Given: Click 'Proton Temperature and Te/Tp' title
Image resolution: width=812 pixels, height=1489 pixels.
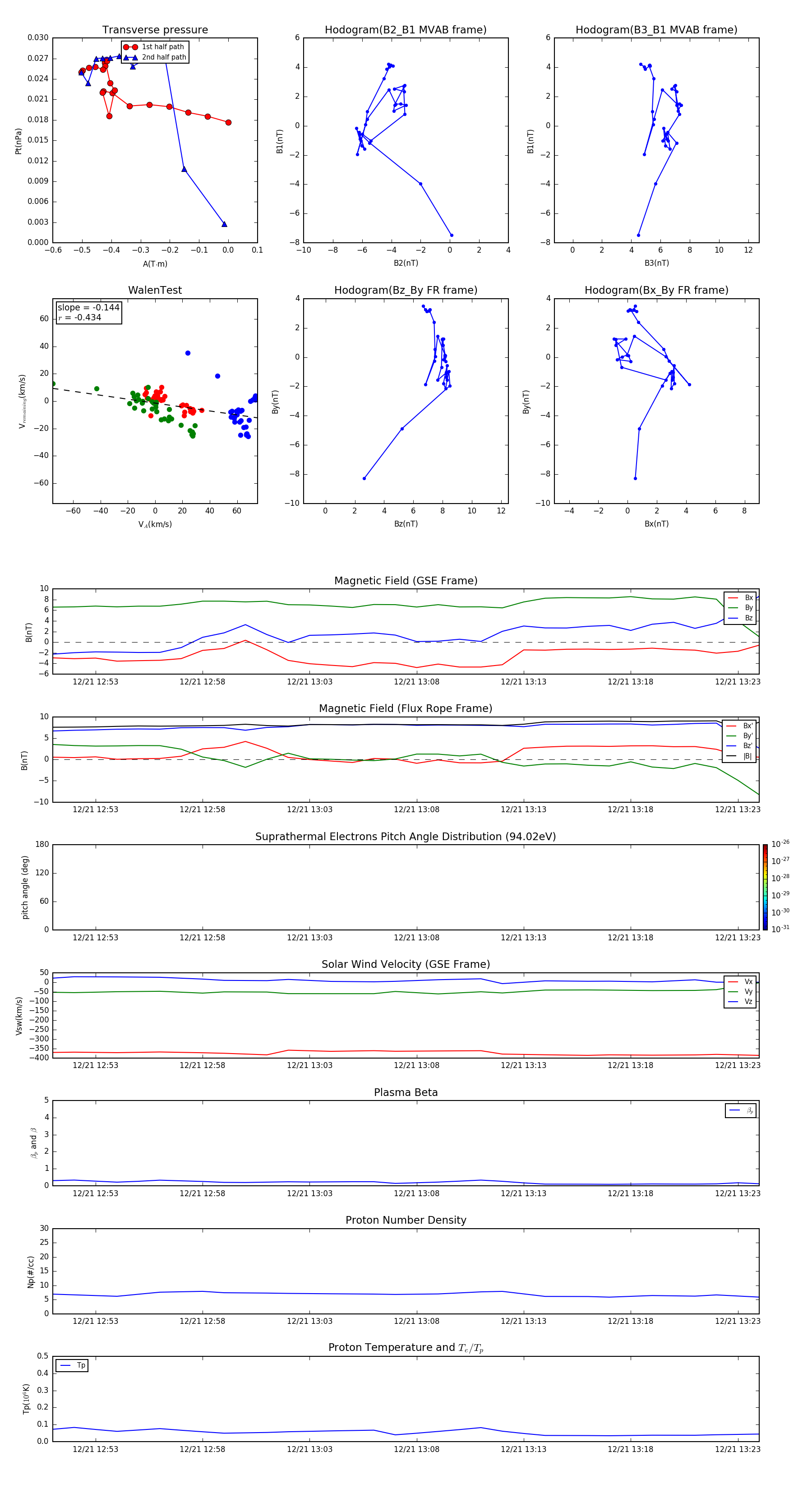Looking at the screenshot, I should pyautogui.click(x=406, y=1348).
